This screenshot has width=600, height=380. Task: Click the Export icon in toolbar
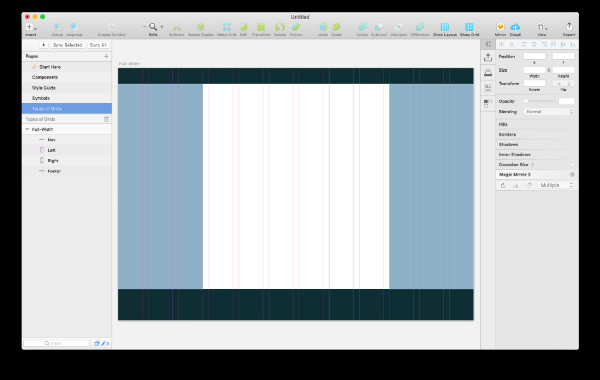coord(569,26)
